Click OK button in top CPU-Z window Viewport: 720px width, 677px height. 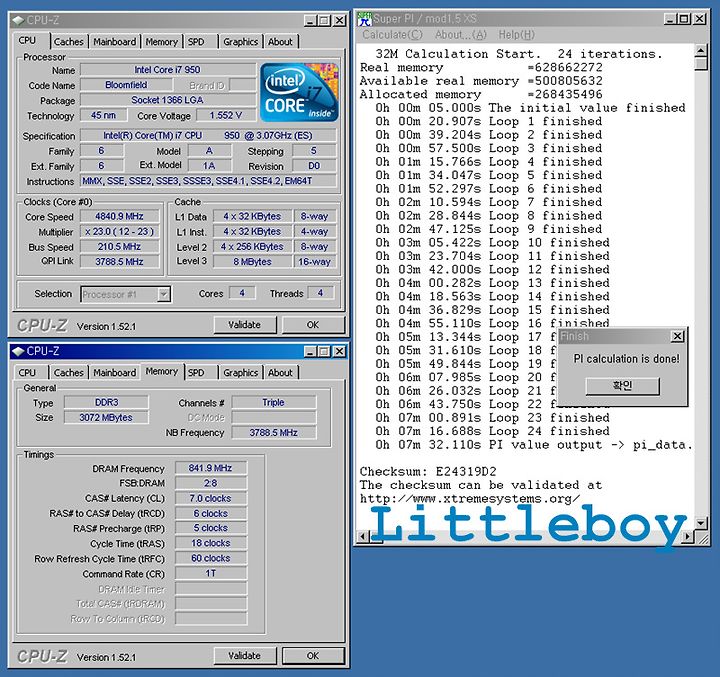click(x=313, y=325)
